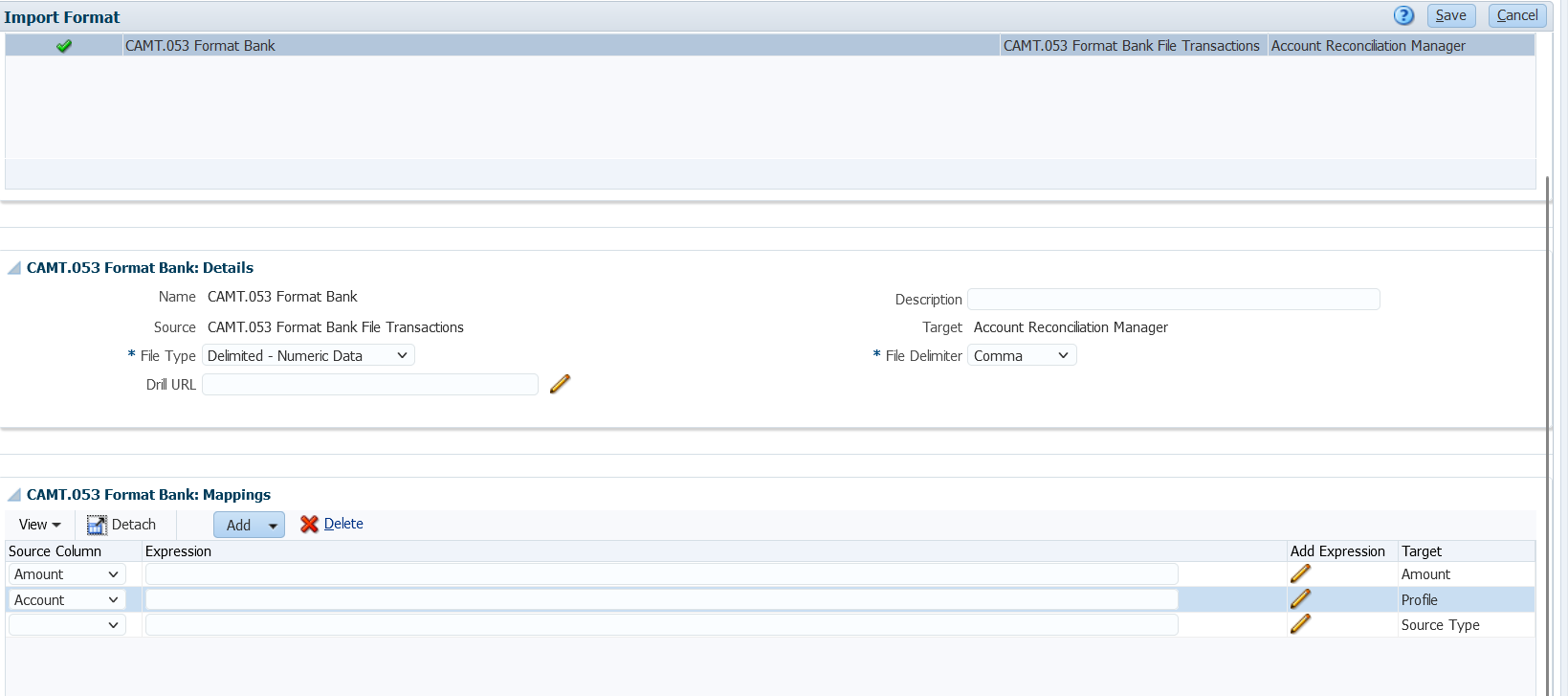Collapse the Mappings section triangle
Image resolution: width=1568 pixels, height=696 pixels.
click(14, 495)
